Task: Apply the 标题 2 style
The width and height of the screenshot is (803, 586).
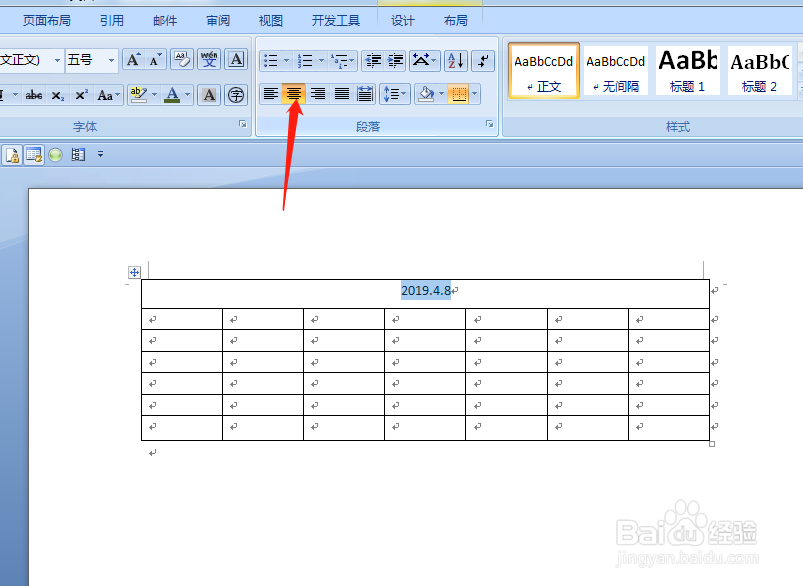Action: coord(759,70)
